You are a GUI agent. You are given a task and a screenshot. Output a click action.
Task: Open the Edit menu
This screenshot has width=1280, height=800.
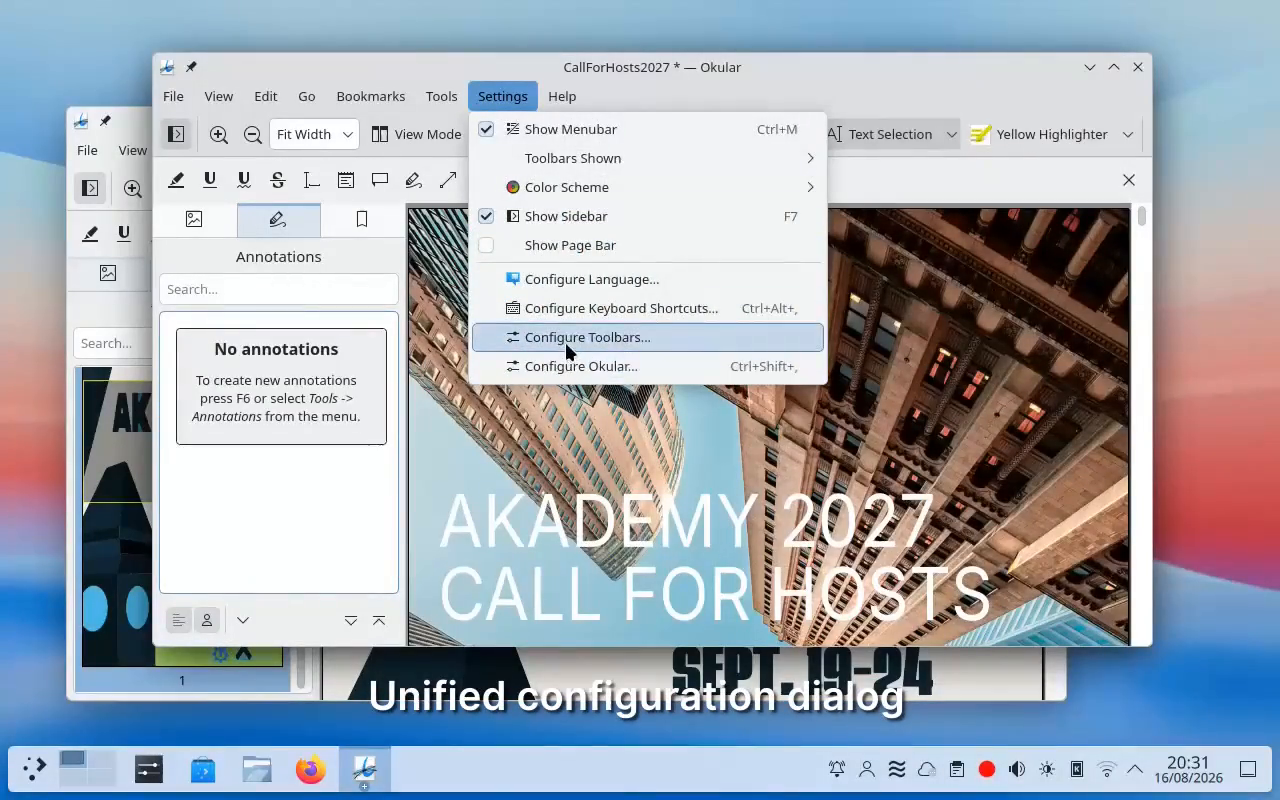tap(265, 96)
